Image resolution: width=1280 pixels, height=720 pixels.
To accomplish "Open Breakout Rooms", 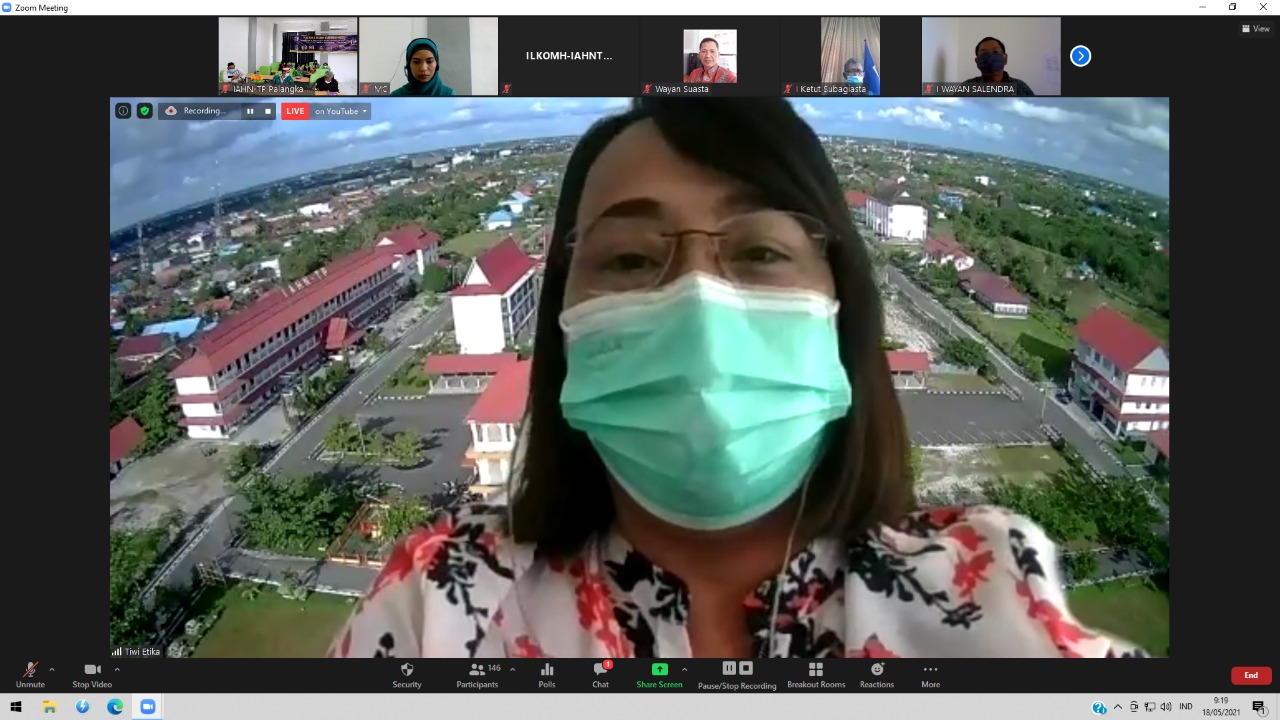I will (816, 674).
